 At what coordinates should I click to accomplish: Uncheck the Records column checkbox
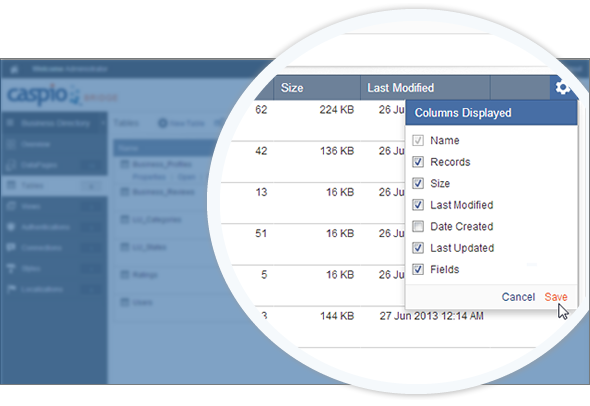(418, 162)
